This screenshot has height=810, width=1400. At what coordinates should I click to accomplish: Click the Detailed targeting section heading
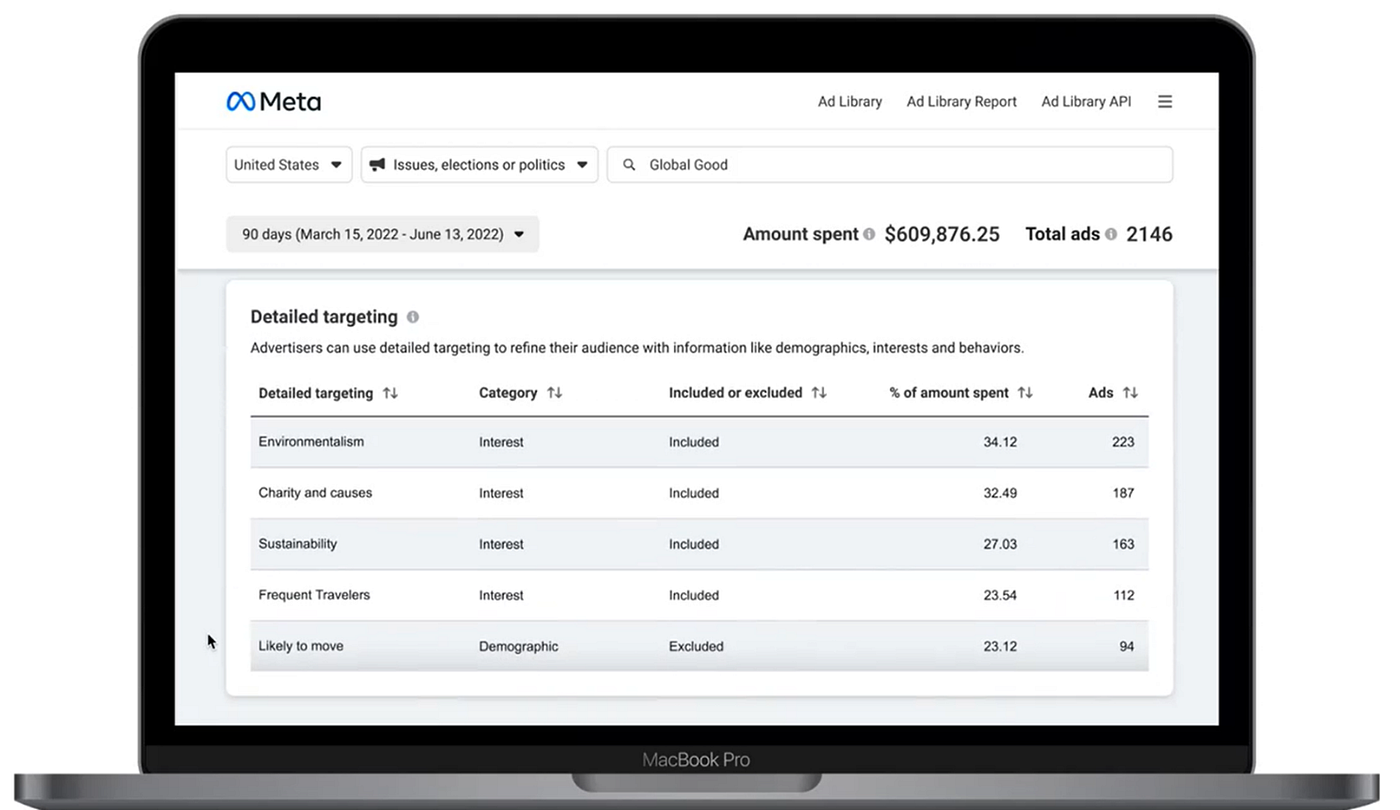(x=324, y=317)
